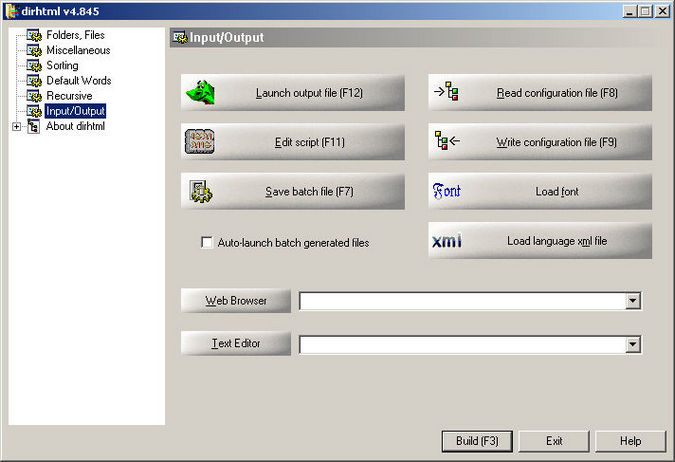Click the Folders, Files tree icon

pyautogui.click(x=34, y=35)
